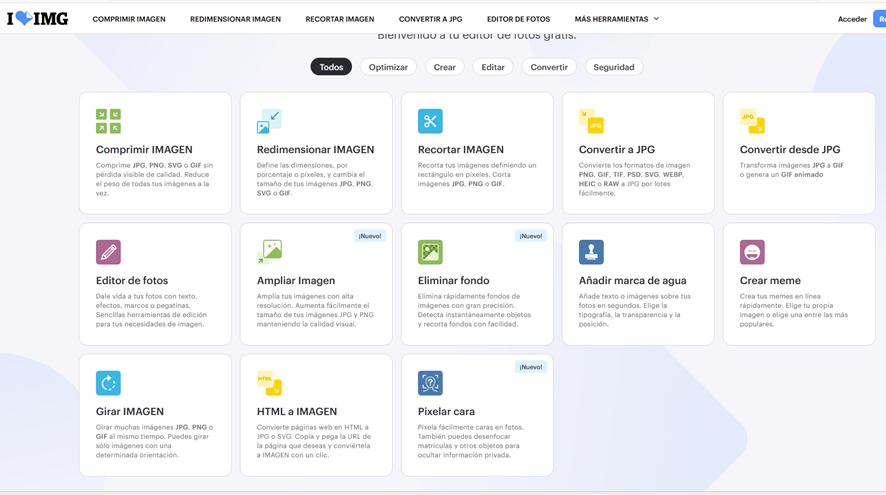Select the Todos filter tab

[x=331, y=67]
